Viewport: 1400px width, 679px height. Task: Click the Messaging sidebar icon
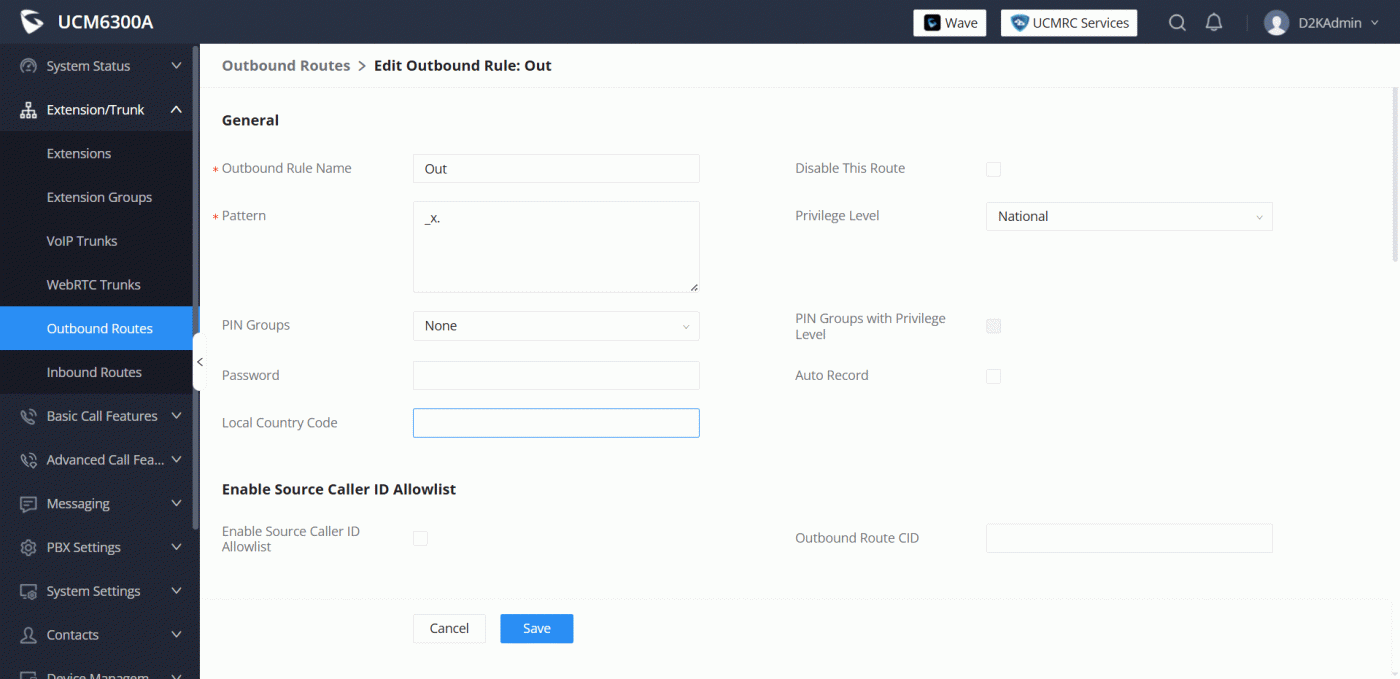28,504
